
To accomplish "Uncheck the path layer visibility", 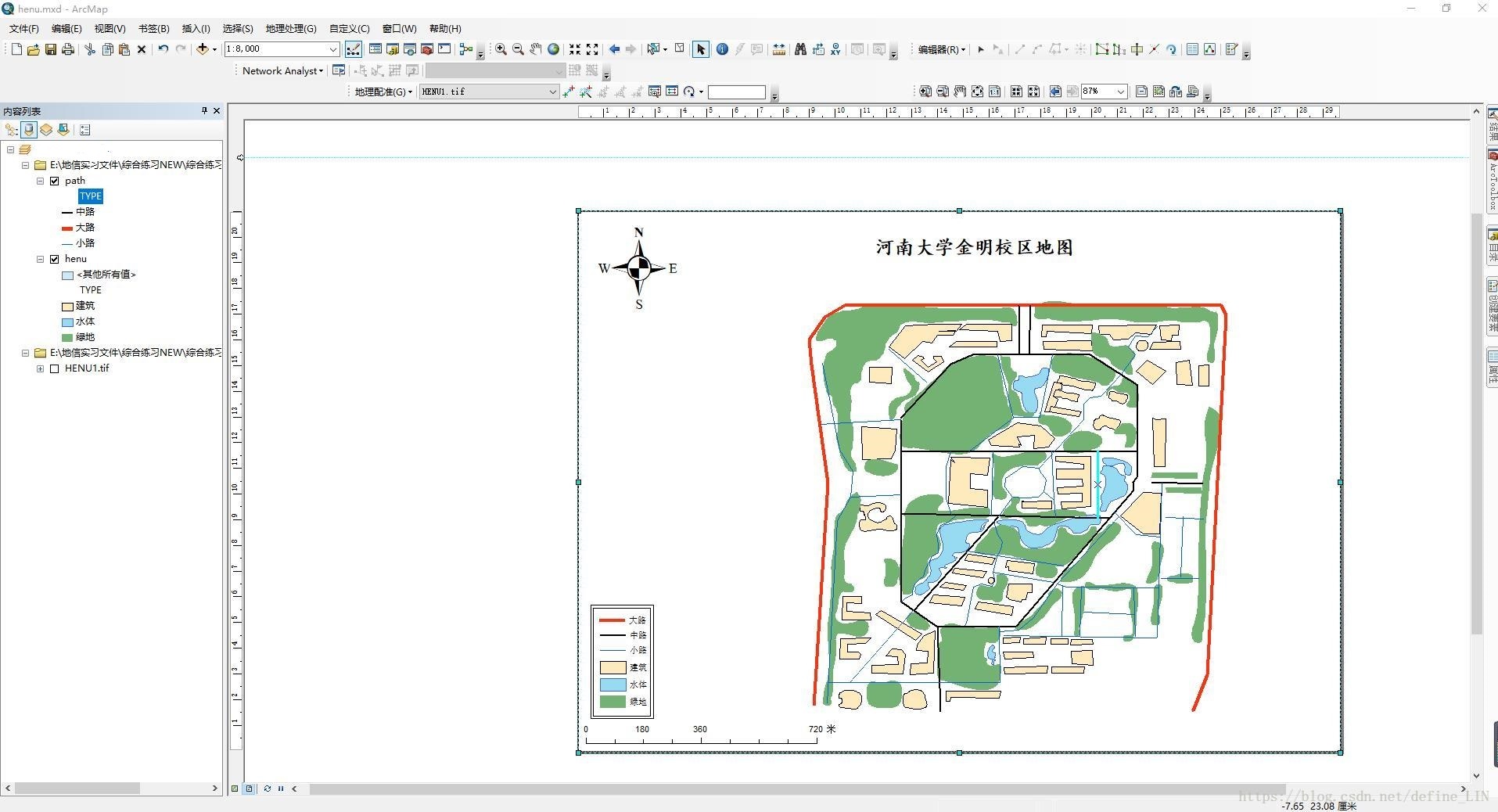I will [55, 181].
